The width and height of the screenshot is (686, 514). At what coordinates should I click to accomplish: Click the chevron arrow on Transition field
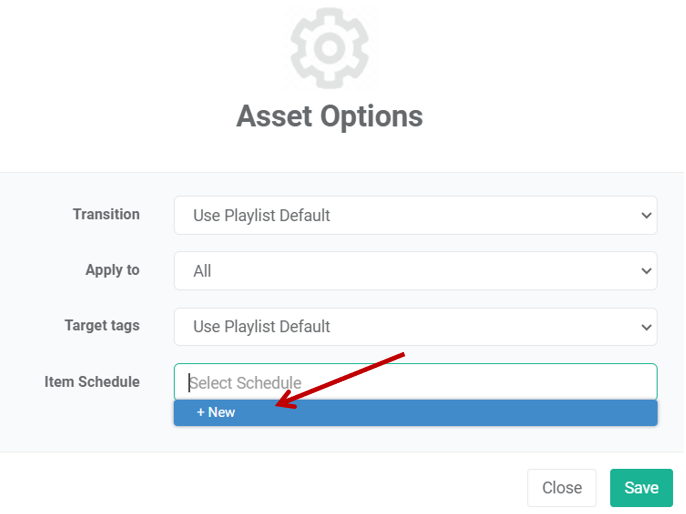click(x=646, y=215)
